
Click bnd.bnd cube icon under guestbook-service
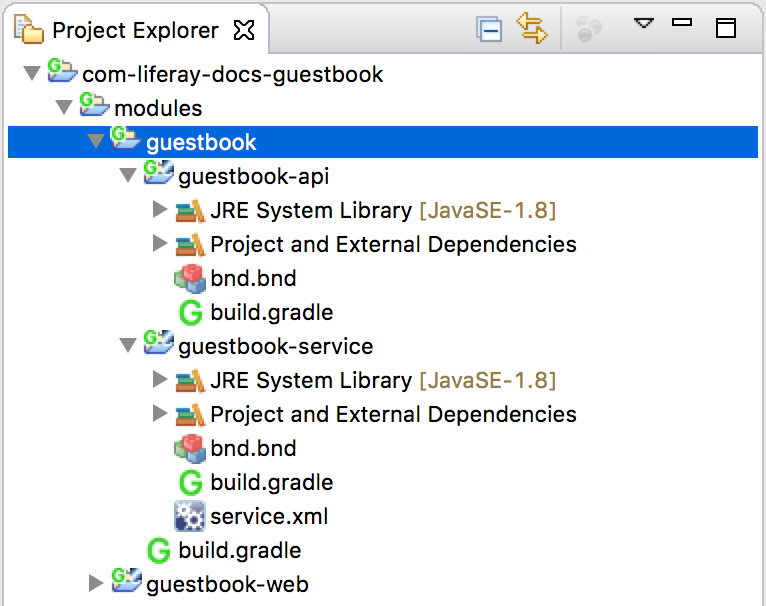(190, 449)
